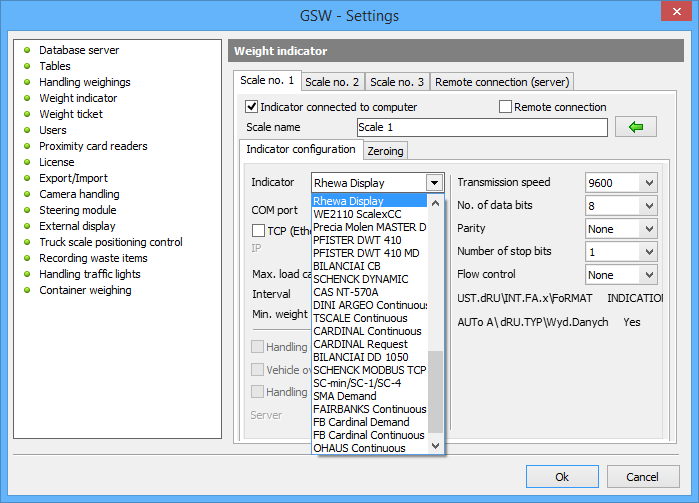Toggle Indicator connected to computer checkbox

252,107
